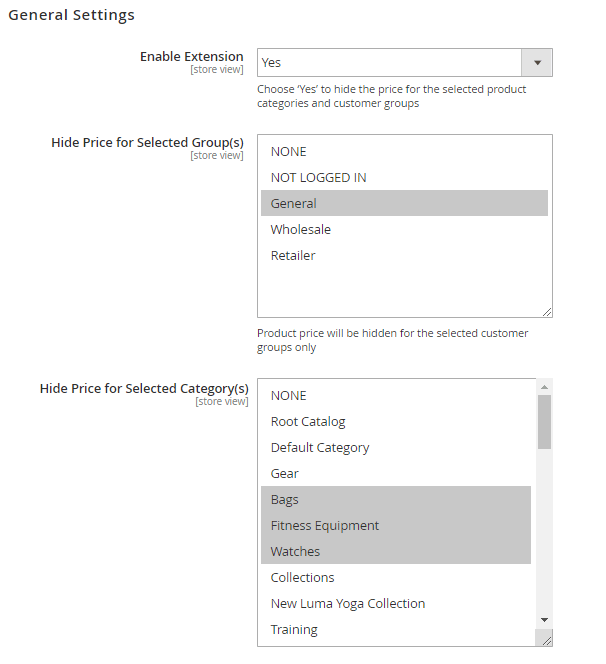Click the Enable Extension dropdown arrow

click(537, 62)
